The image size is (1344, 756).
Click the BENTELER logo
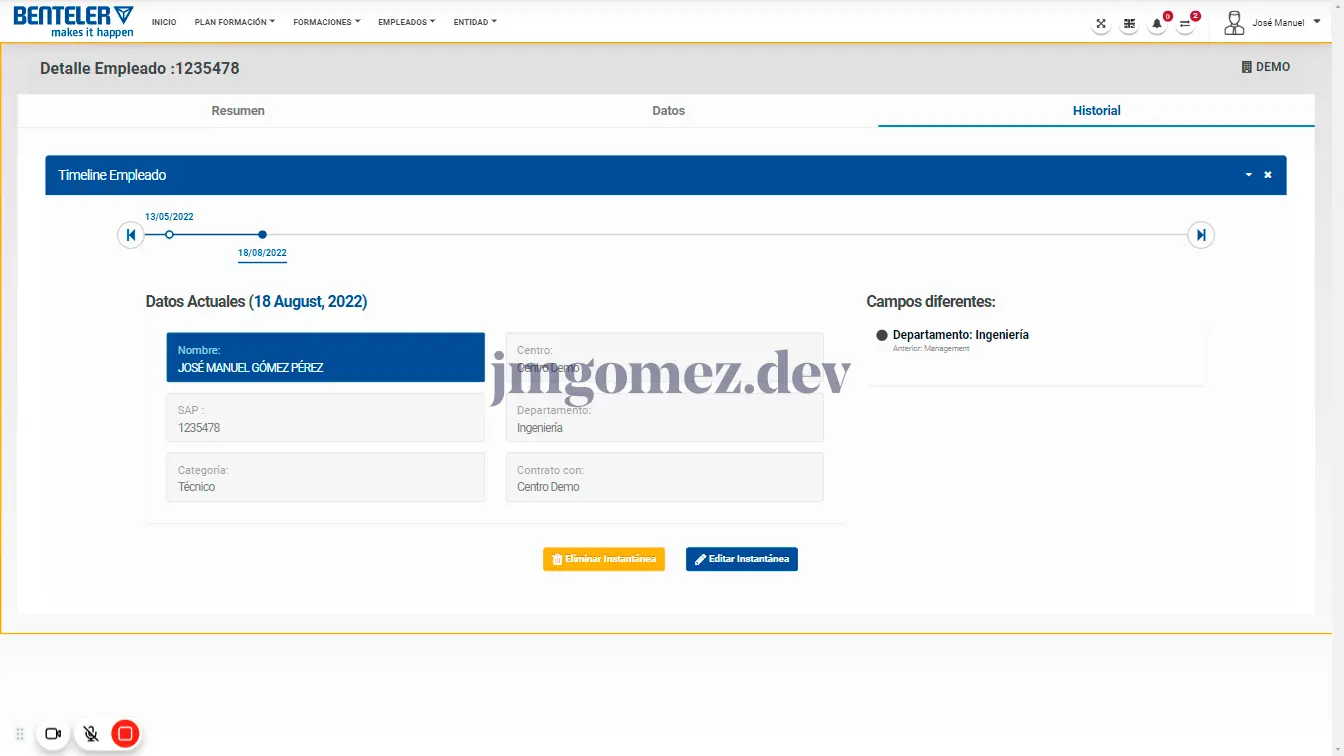pyautogui.click(x=73, y=21)
